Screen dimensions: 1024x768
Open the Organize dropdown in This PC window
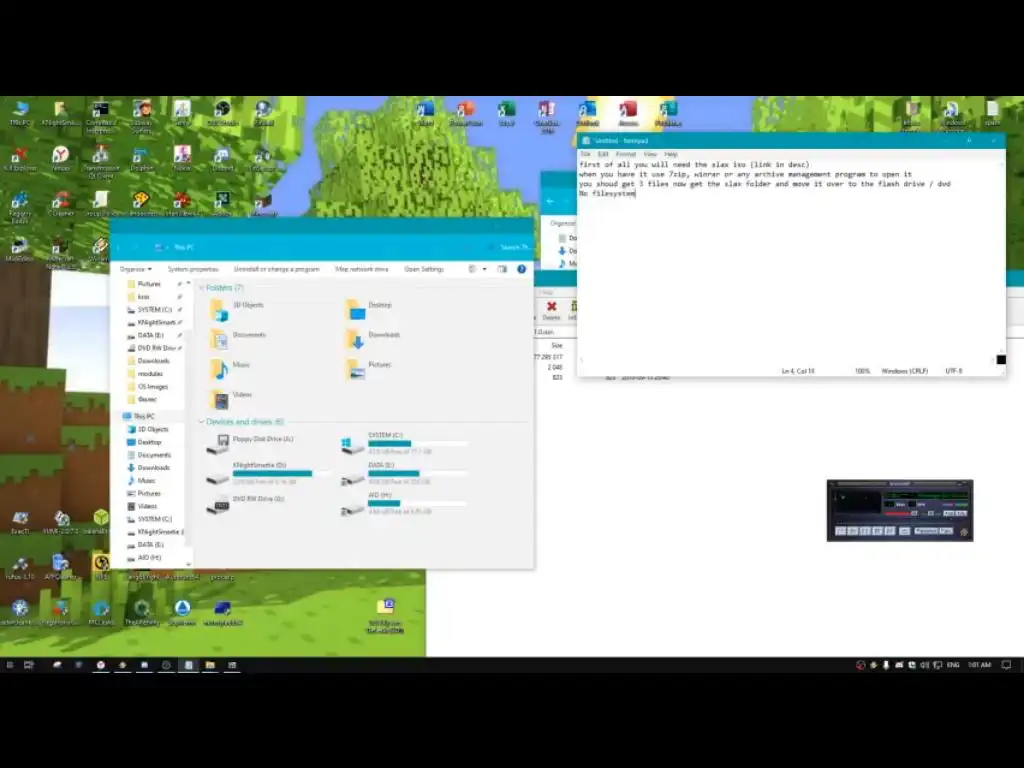[136, 269]
